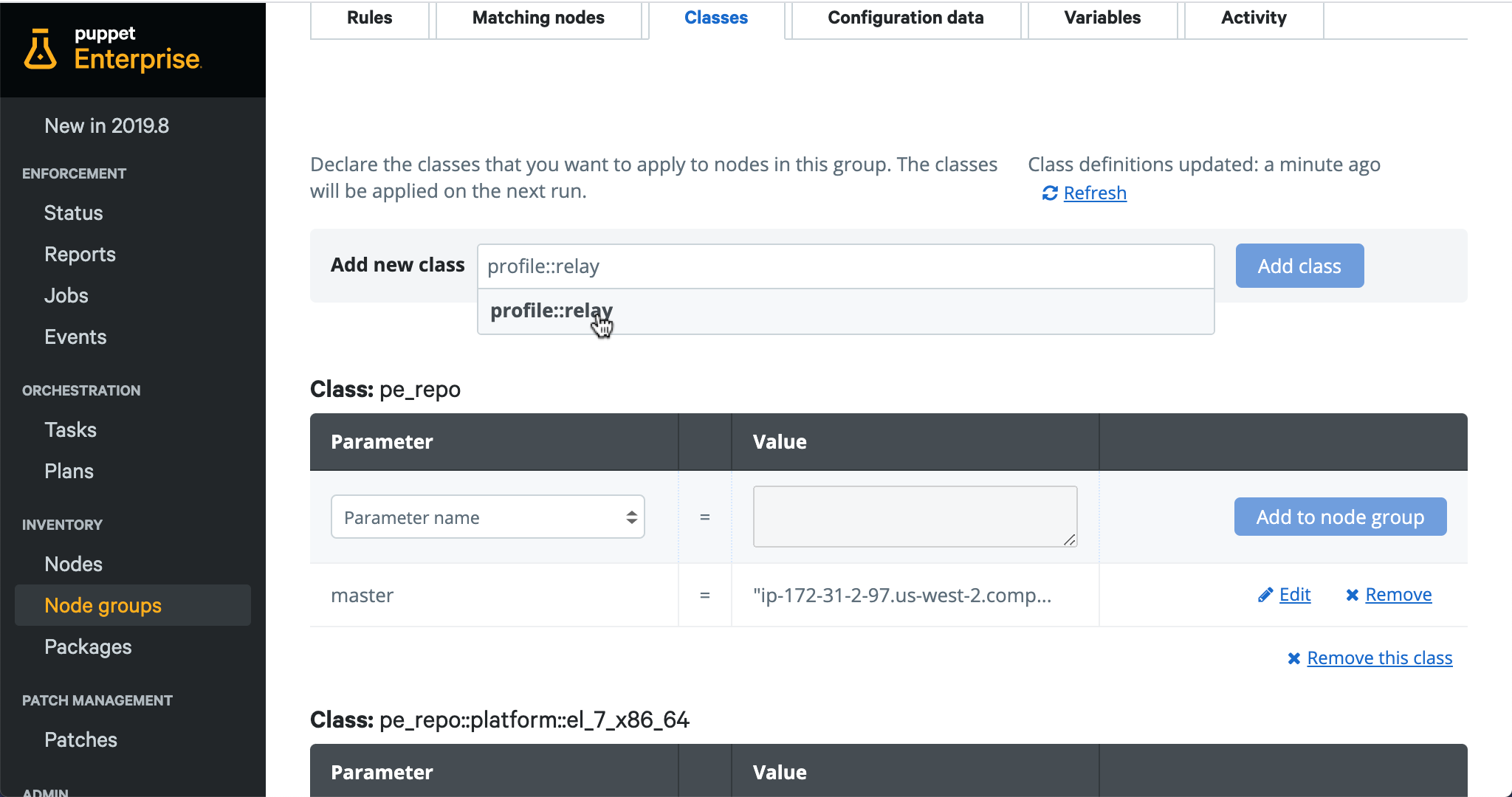1512x797 pixels.
Task: Open Patches in the sidebar
Action: pyautogui.click(x=81, y=740)
